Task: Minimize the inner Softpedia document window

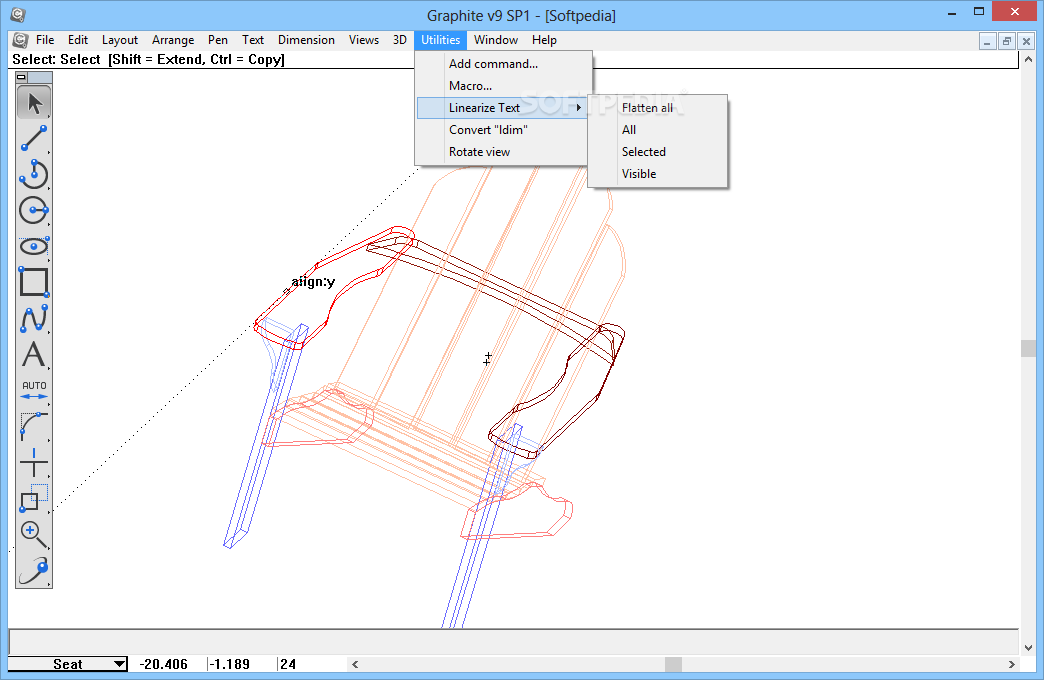Action: (987, 41)
